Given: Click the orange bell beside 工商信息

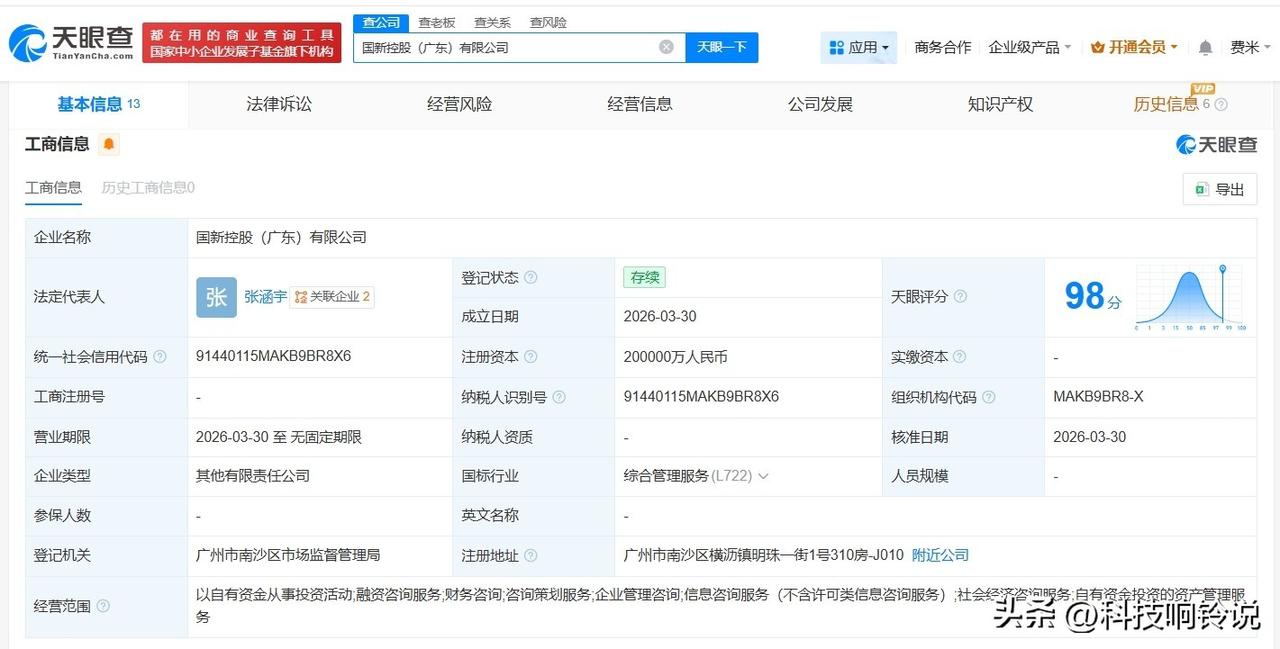Looking at the screenshot, I should coord(108,144).
